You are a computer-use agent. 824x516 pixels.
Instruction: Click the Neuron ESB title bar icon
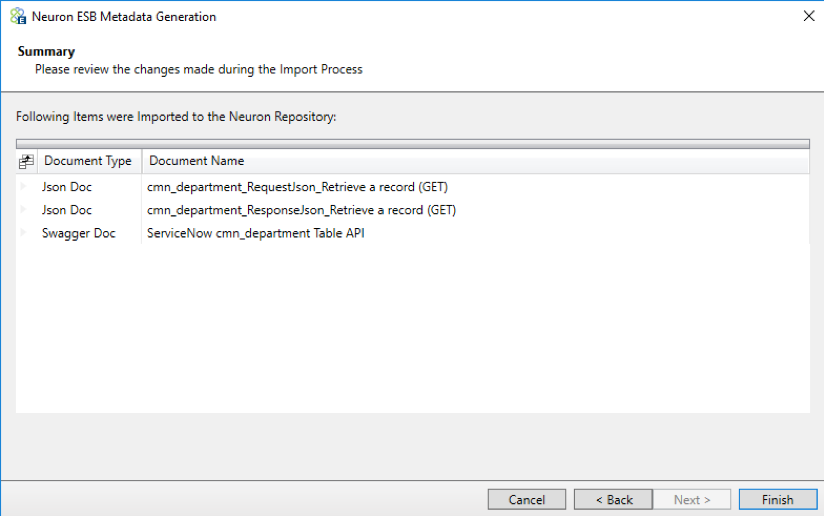pyautogui.click(x=17, y=17)
